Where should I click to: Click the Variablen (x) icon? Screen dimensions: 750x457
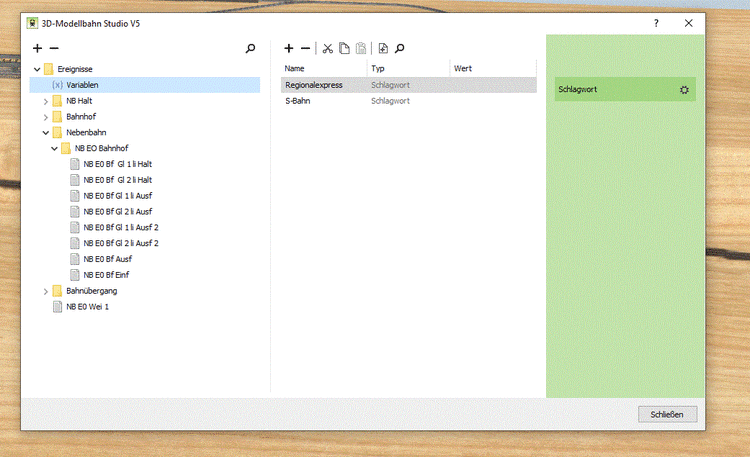[57, 85]
